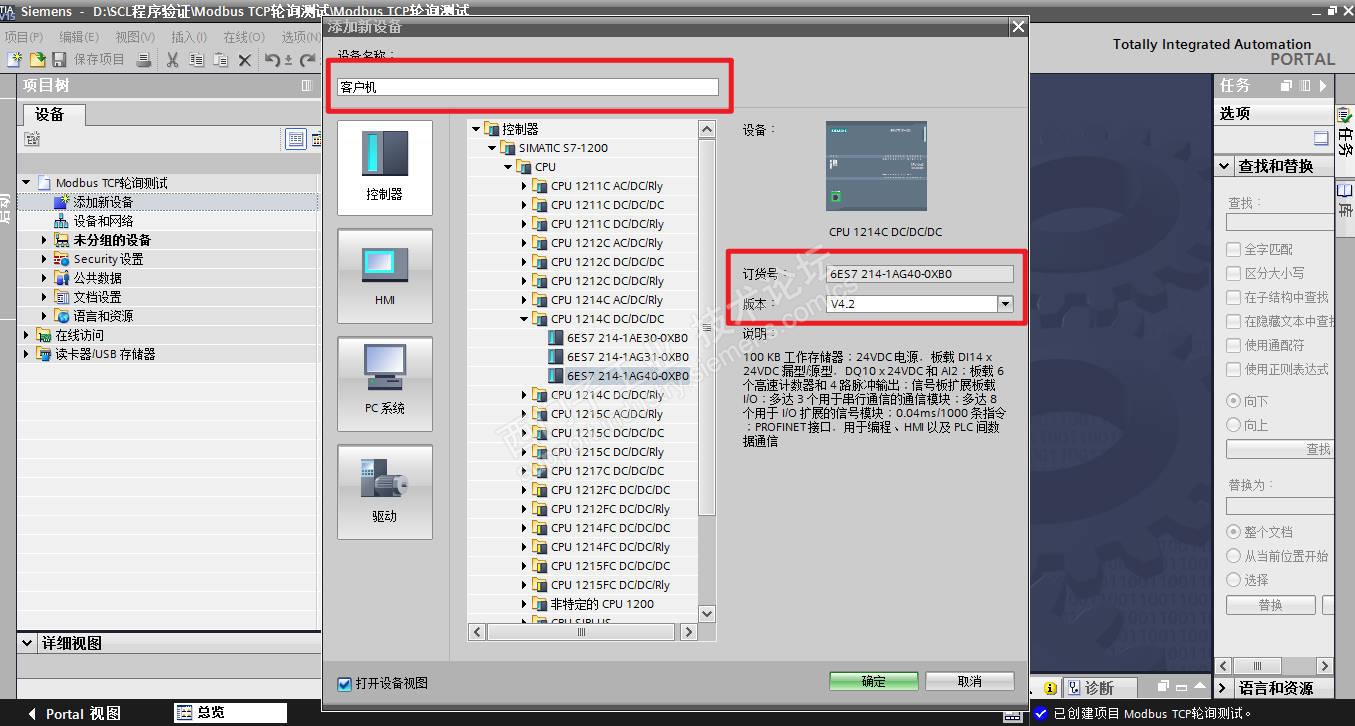Save project via the floppy disk icon

[59, 60]
